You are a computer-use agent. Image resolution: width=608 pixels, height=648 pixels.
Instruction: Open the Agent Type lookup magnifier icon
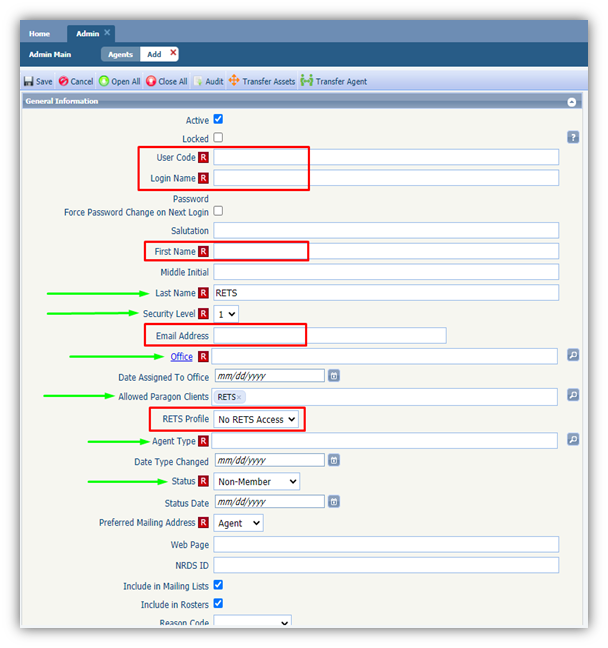tap(573, 439)
